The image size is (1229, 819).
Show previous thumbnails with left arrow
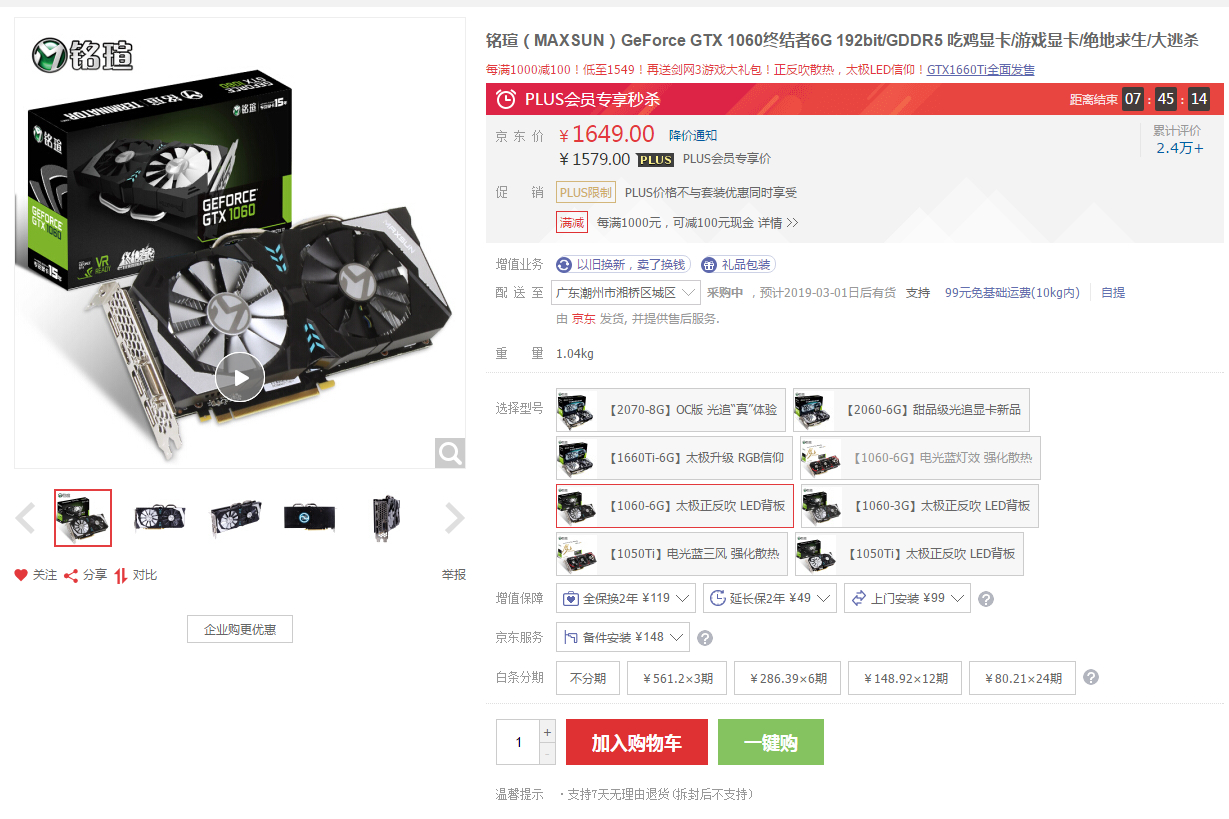[x=26, y=518]
